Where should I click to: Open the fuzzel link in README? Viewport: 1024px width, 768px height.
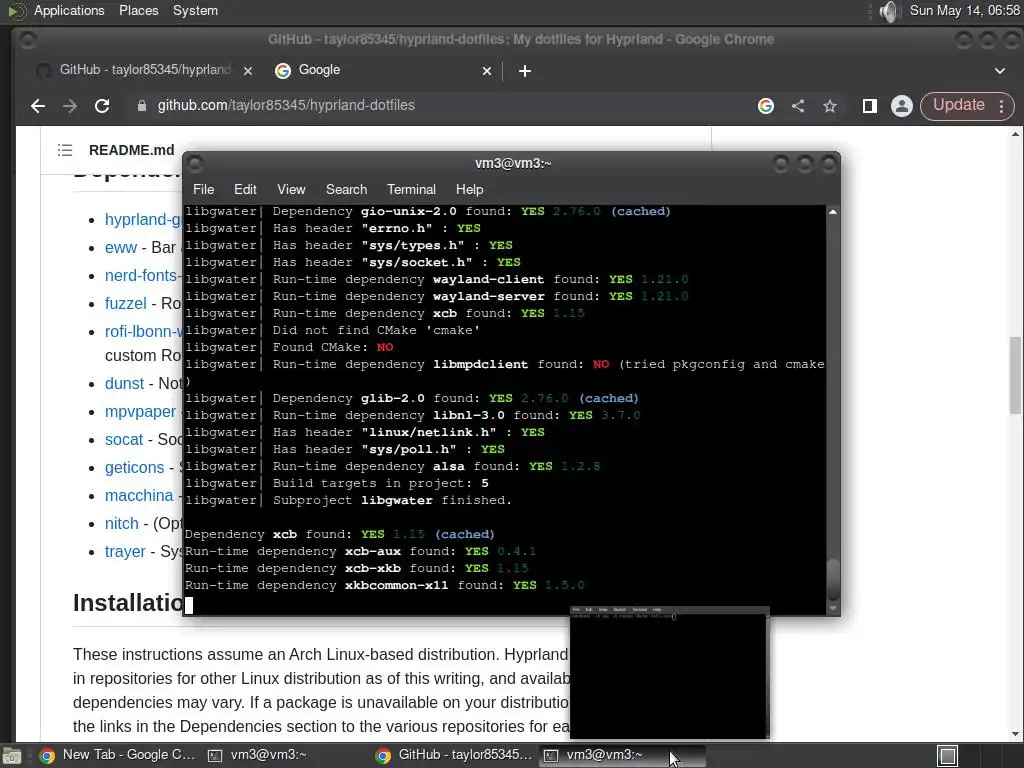click(x=125, y=304)
